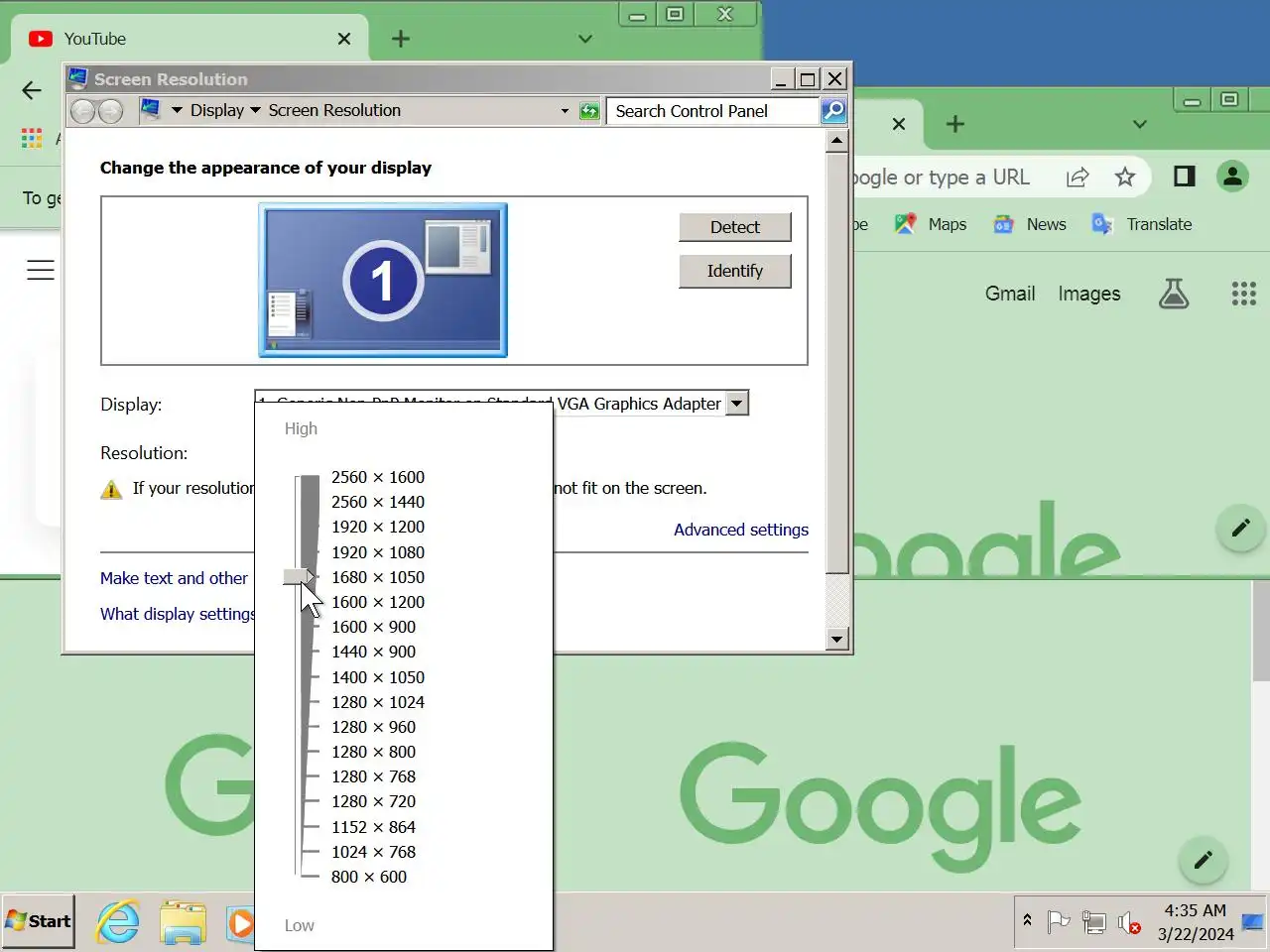1270x952 pixels.
Task: Choose 1400 × 1050 resolution
Action: (x=378, y=677)
